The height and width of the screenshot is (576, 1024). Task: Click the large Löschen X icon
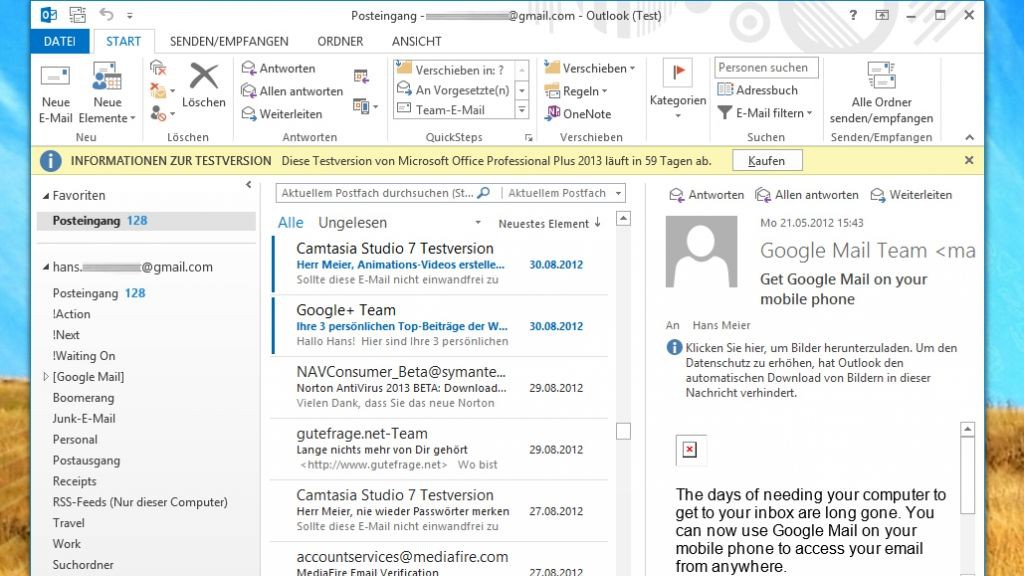pyautogui.click(x=203, y=76)
